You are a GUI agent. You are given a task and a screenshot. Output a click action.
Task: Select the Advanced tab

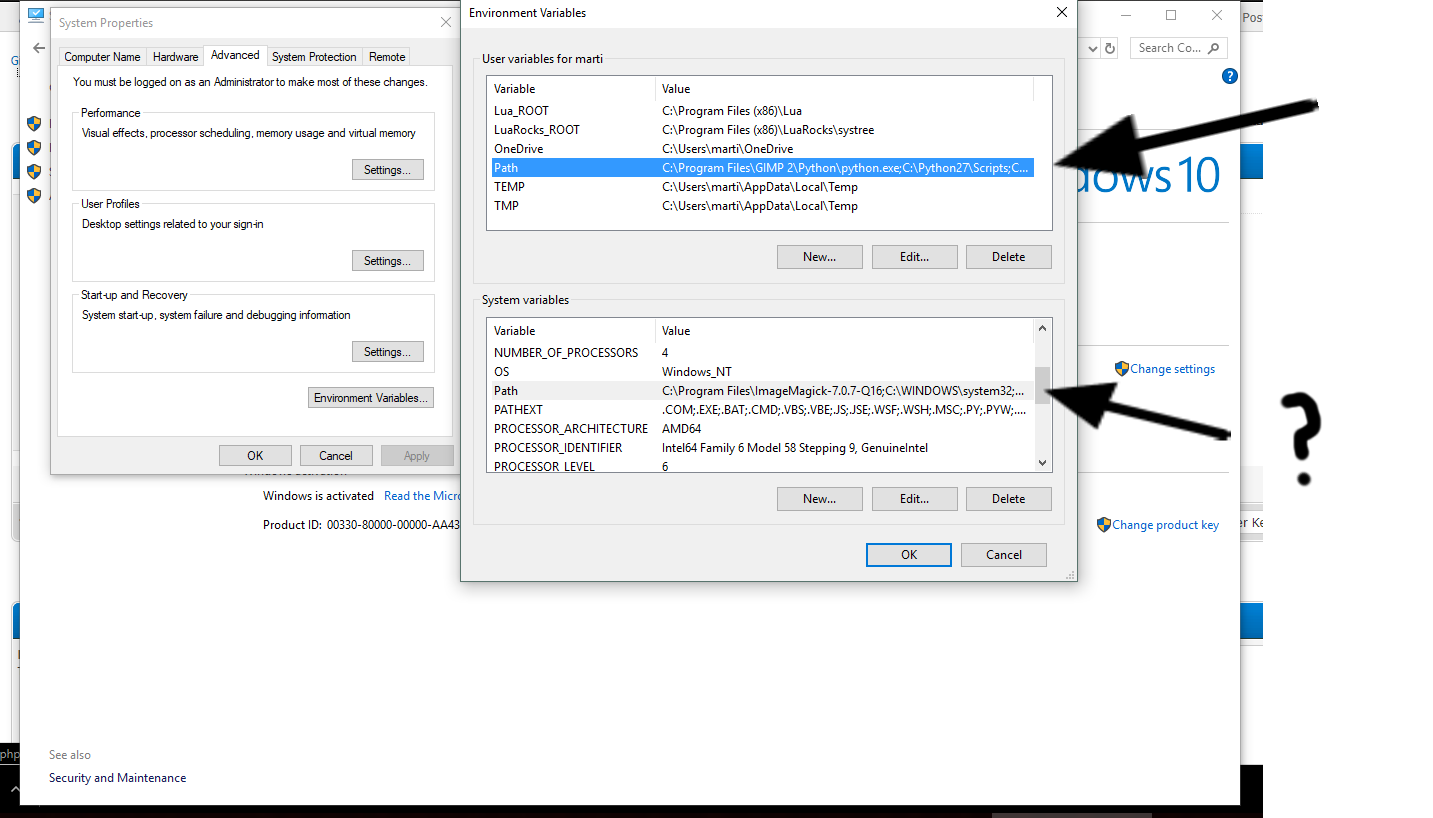[235, 56]
